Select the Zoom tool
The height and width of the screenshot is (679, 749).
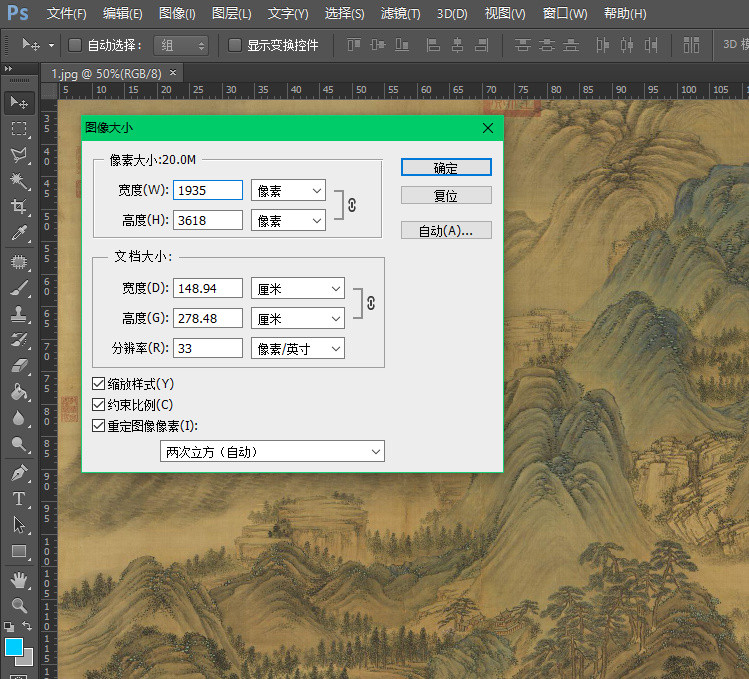click(19, 605)
